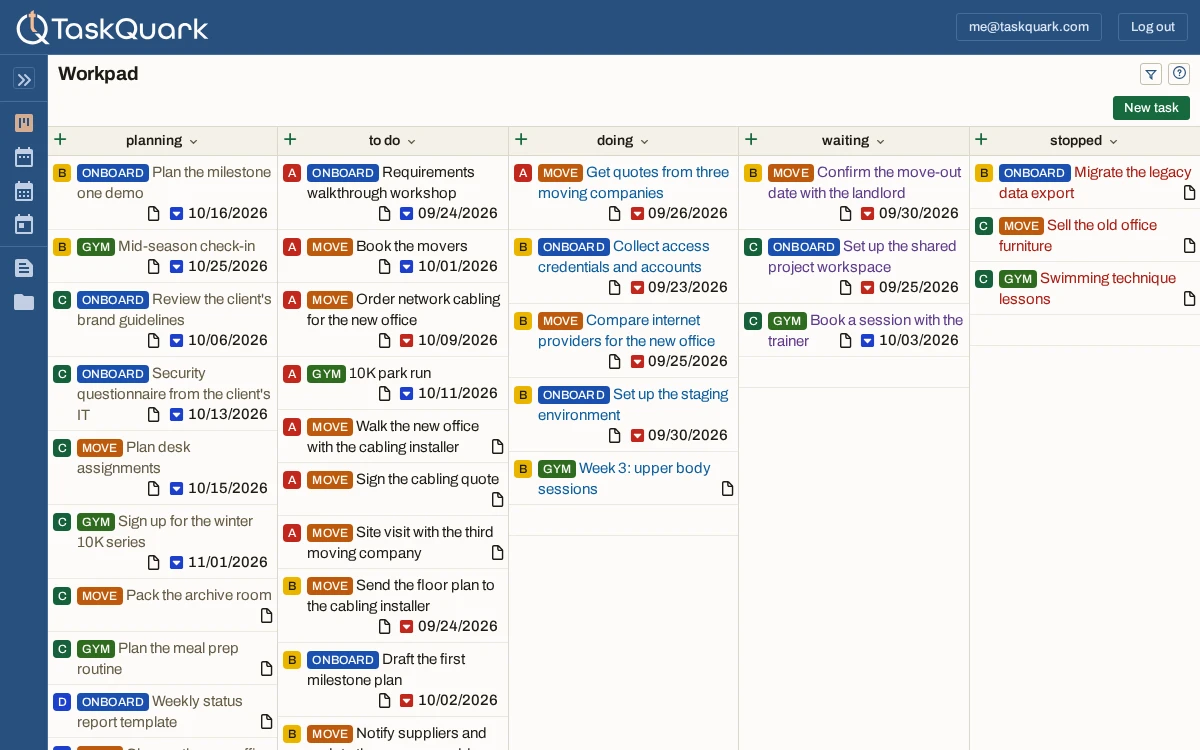Open red date arrow beside 09/26/2026
The image size is (1200, 750).
[638, 214]
